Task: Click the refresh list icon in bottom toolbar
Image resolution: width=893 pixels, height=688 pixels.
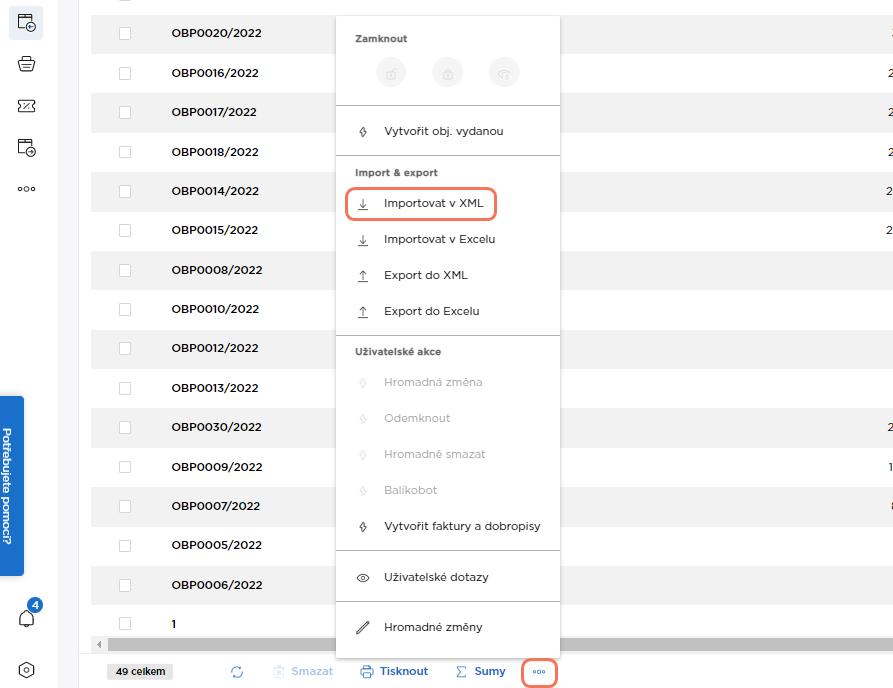Action: point(237,672)
